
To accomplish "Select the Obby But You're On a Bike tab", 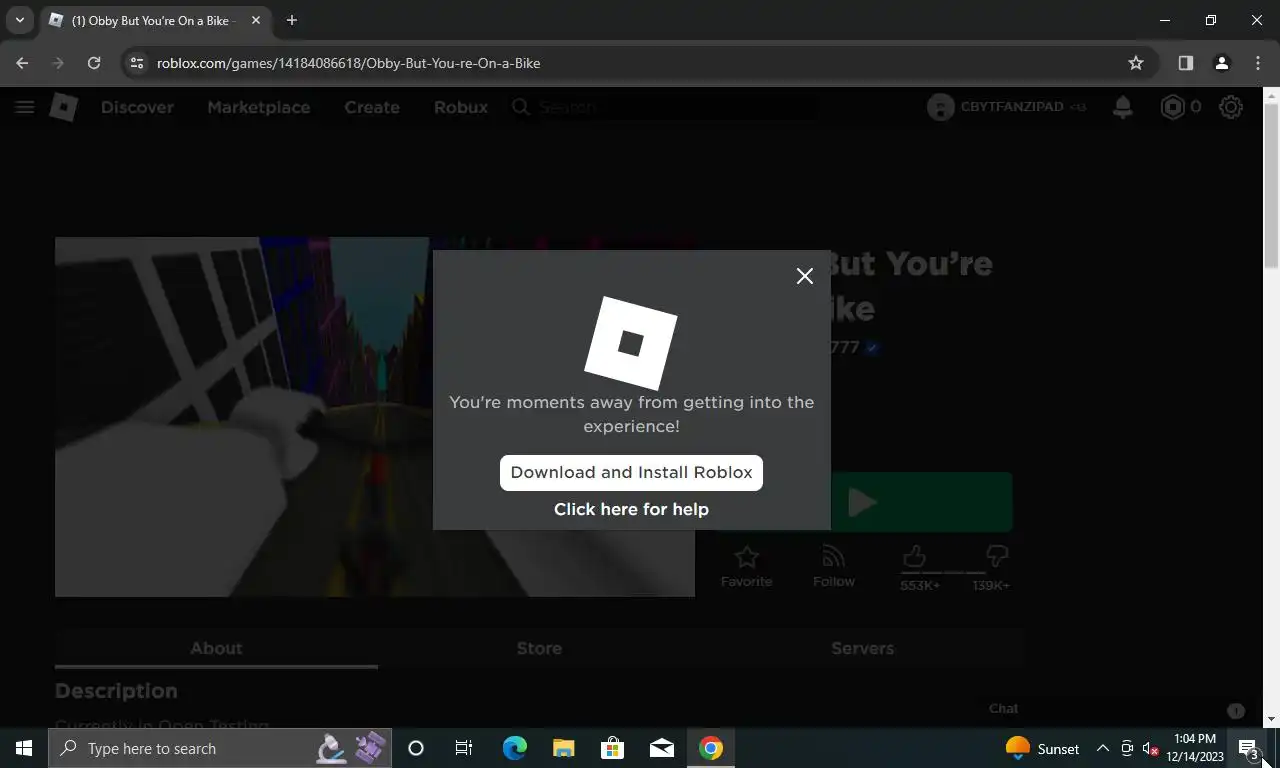I will pyautogui.click(x=155, y=20).
